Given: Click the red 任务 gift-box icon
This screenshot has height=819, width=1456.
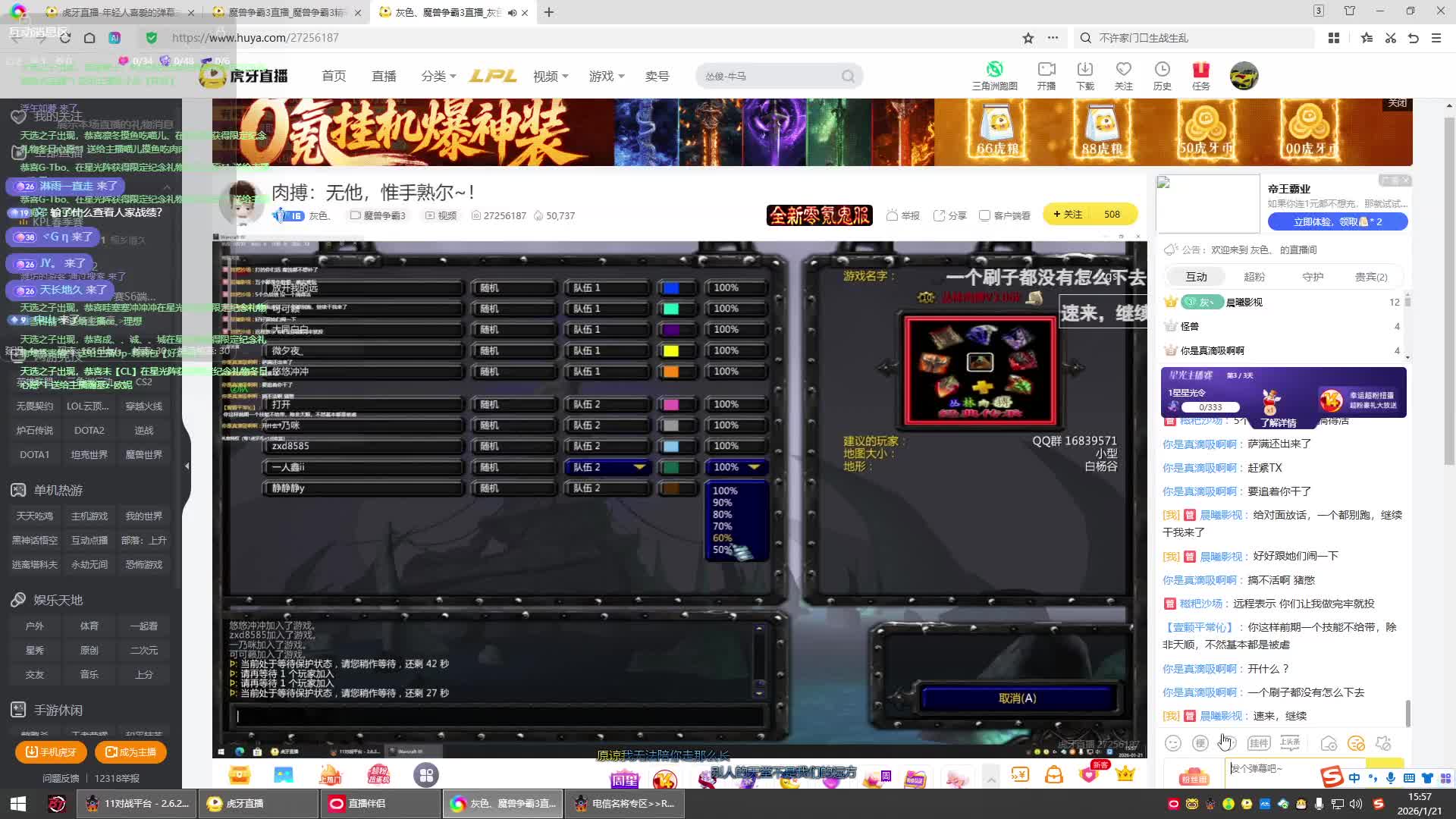Looking at the screenshot, I should pos(1201,70).
